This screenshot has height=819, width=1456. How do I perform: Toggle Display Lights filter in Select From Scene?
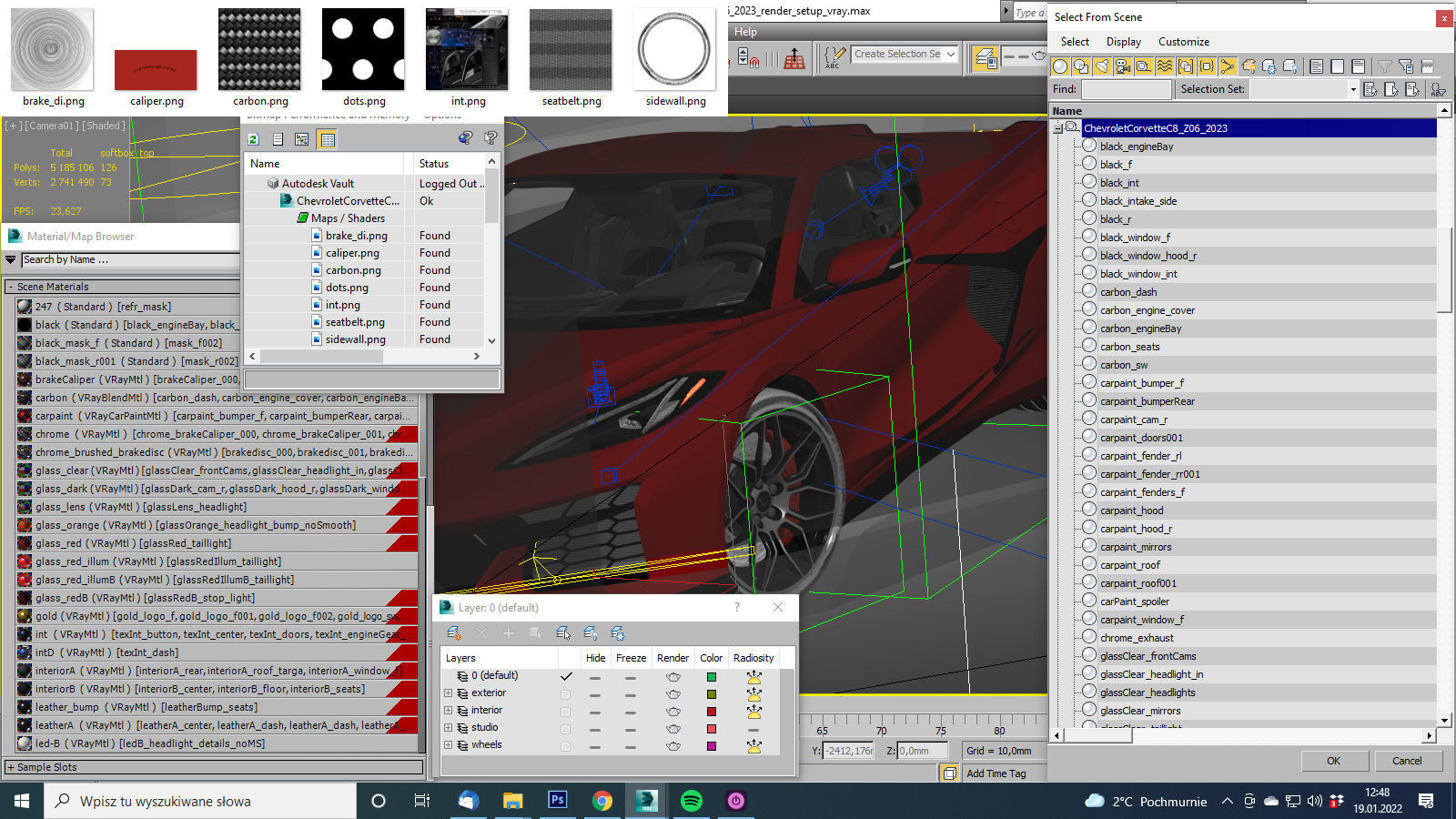click(x=1102, y=66)
